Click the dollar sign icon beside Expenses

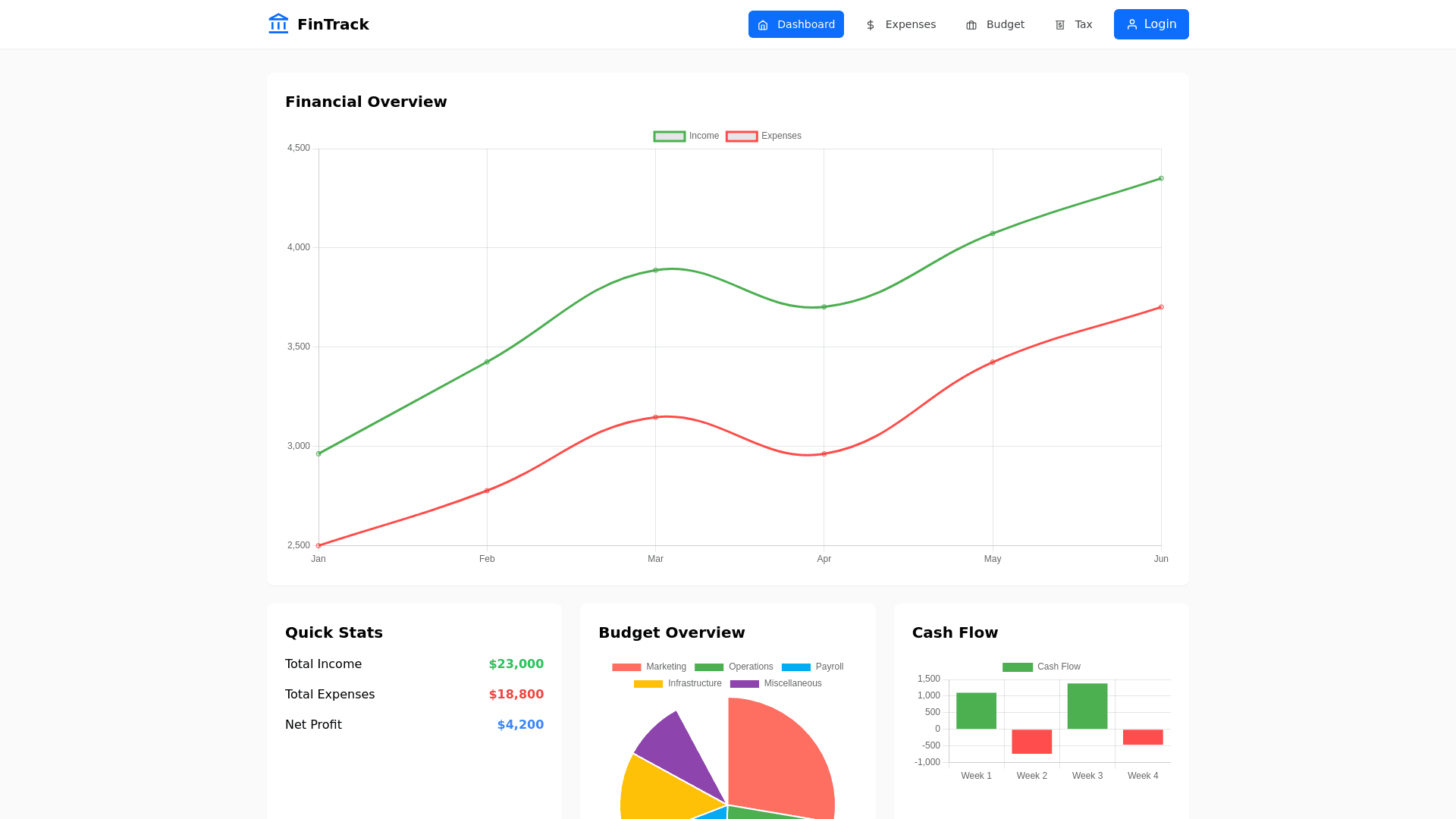pyautogui.click(x=871, y=25)
